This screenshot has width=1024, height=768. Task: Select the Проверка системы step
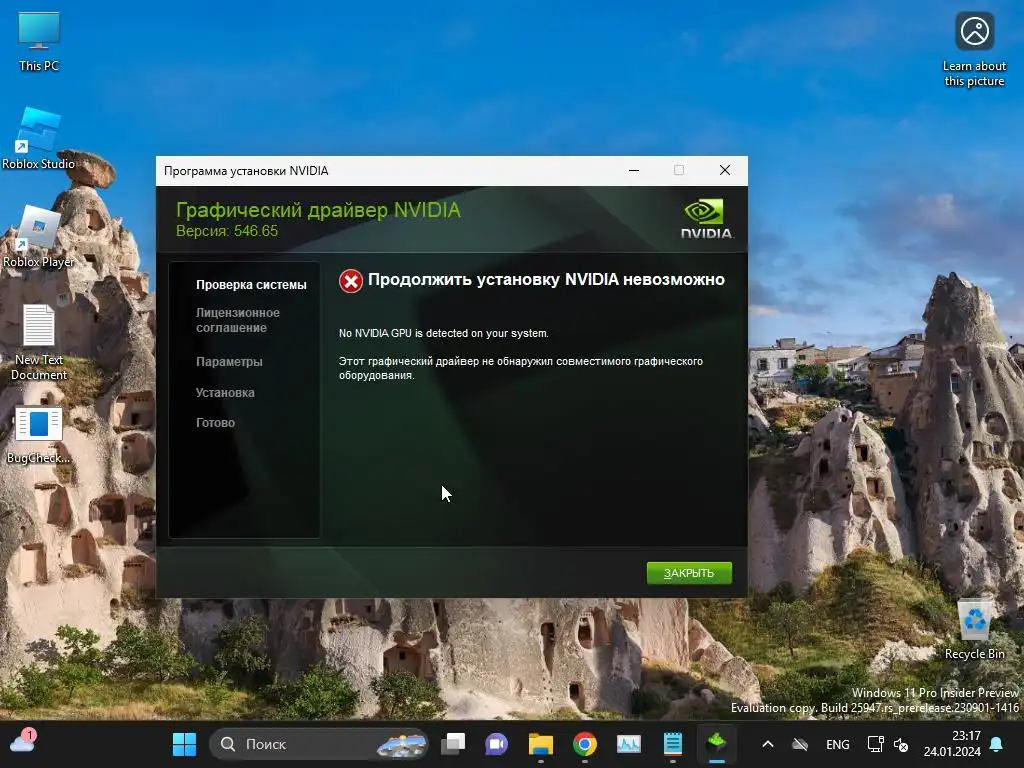251,285
